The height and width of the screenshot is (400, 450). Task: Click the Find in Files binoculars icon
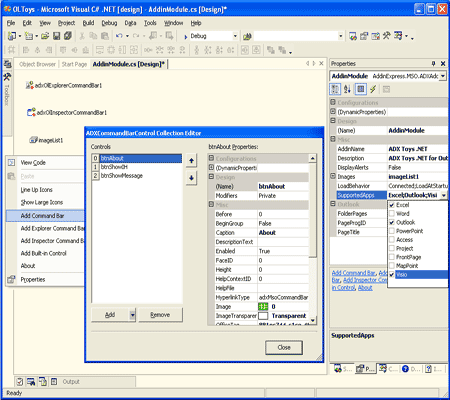tap(247, 36)
